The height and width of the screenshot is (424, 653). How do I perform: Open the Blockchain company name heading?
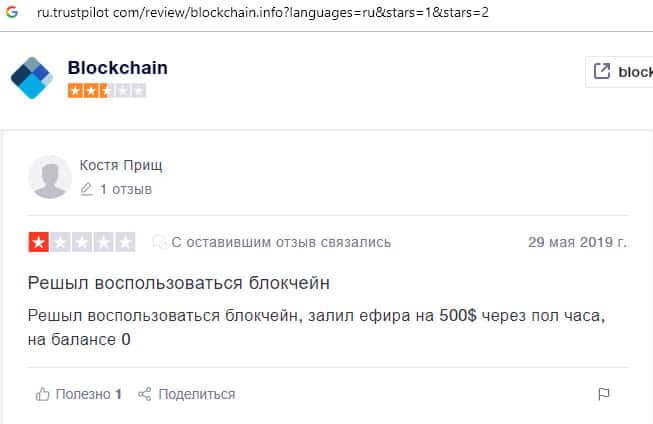click(x=117, y=68)
